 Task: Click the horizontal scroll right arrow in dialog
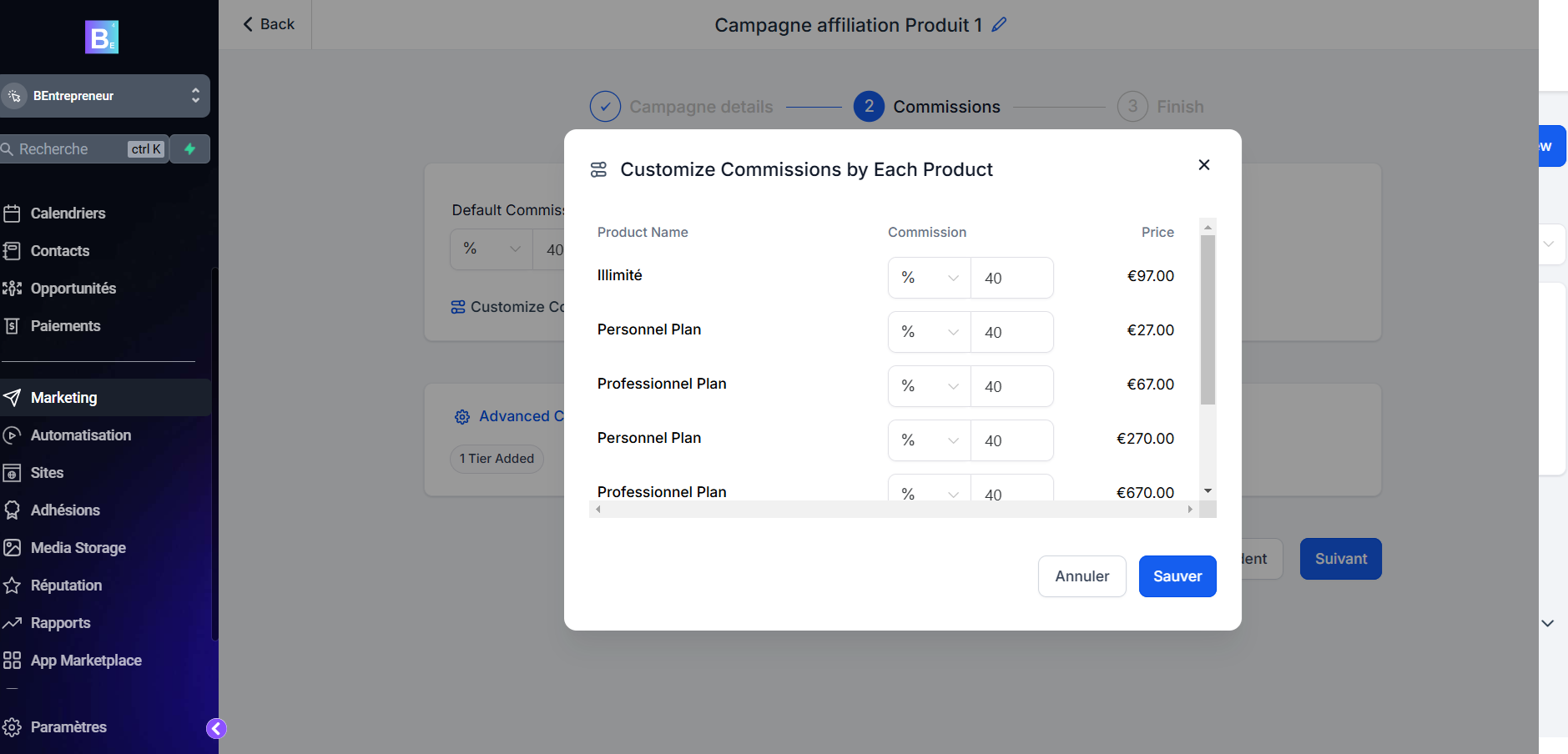click(x=1190, y=509)
